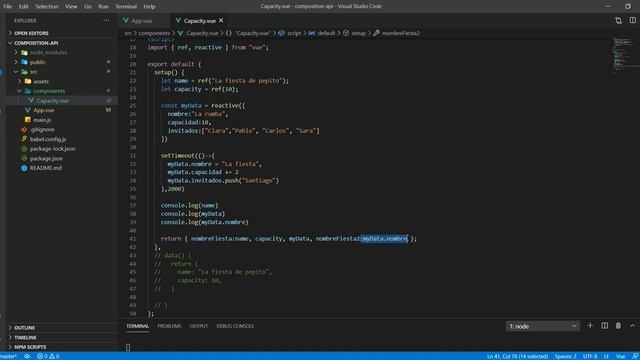Click README.md info file icon
The height and width of the screenshot is (360, 640).
click(24, 168)
